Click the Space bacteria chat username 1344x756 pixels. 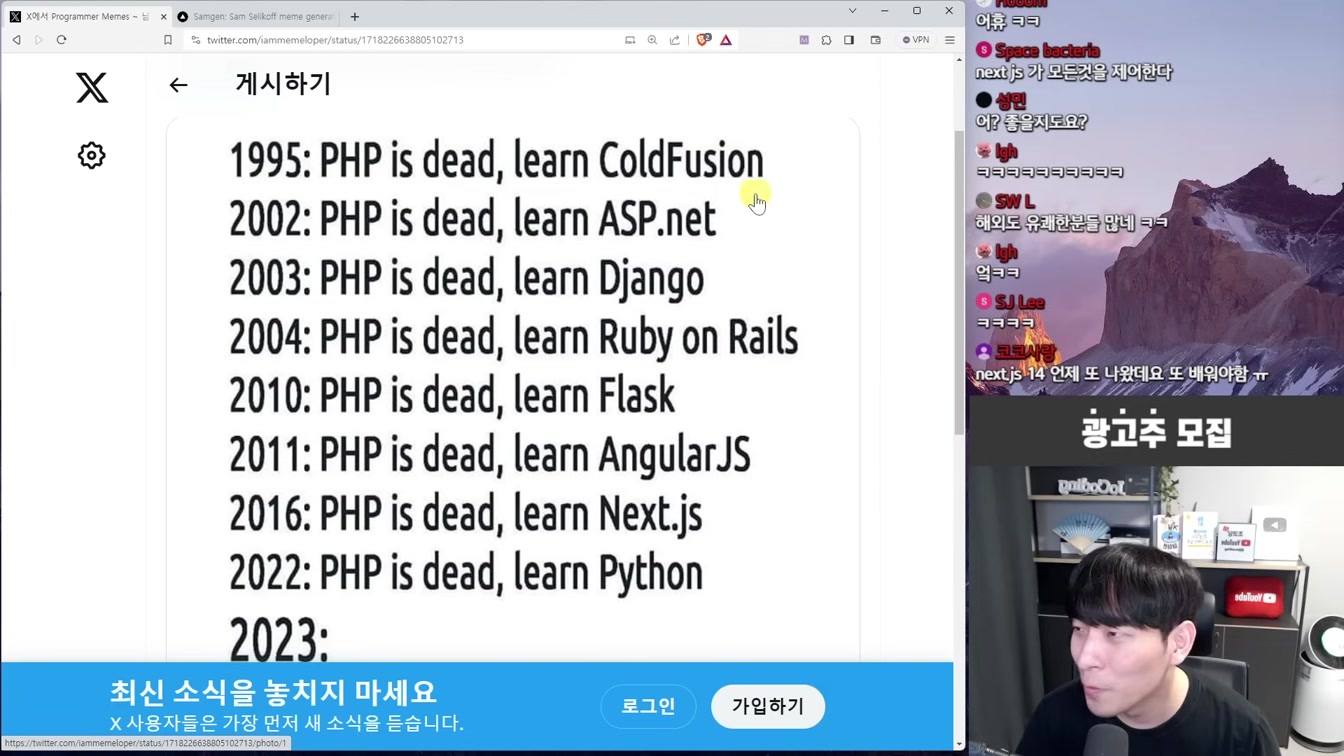point(1047,51)
